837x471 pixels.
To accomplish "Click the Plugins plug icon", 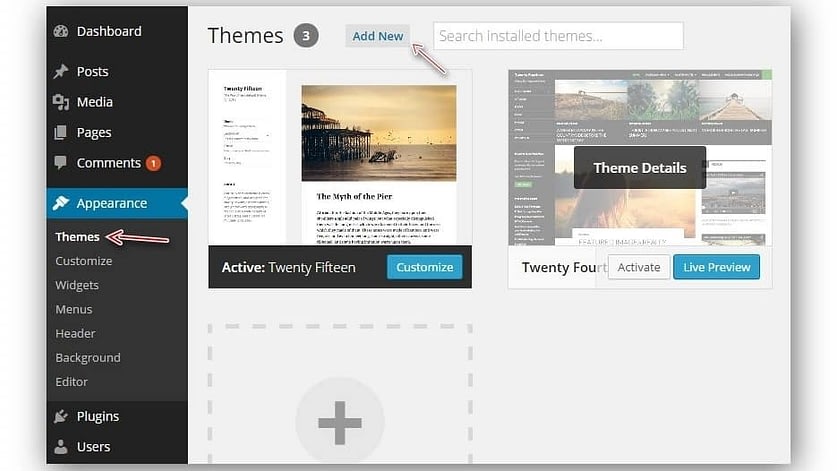I will click(x=61, y=416).
